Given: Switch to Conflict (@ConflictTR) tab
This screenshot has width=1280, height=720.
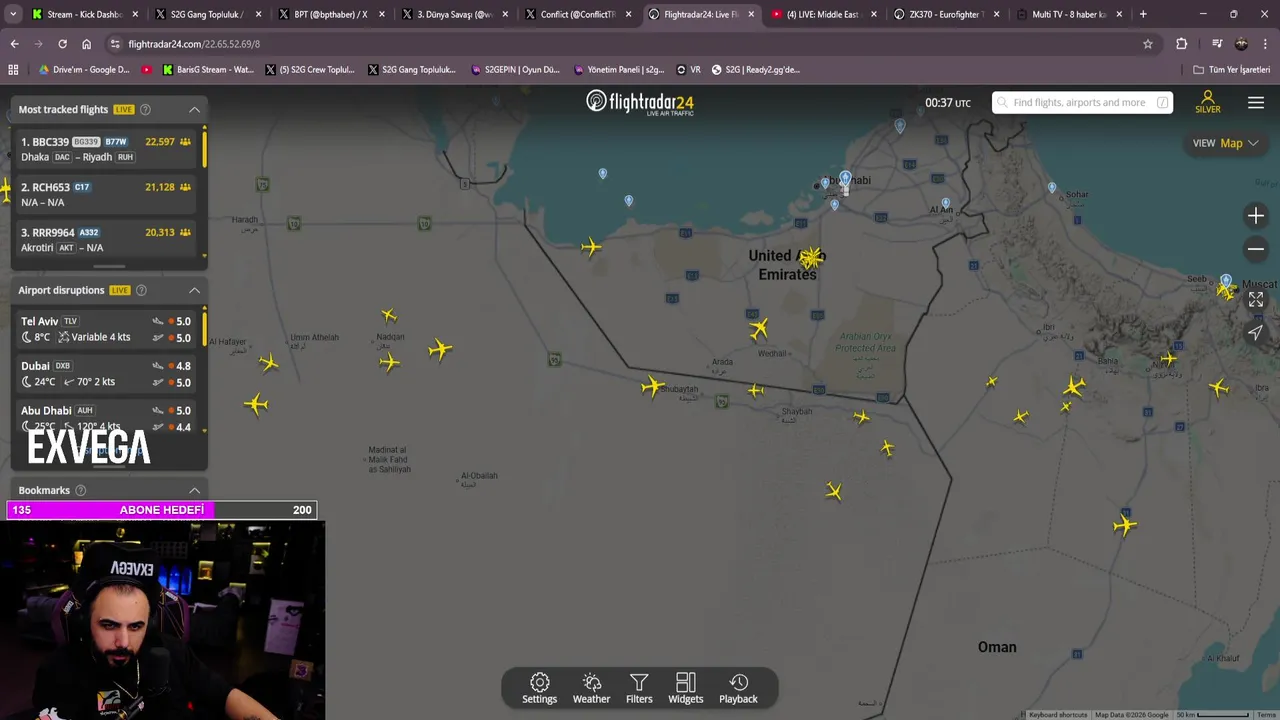Looking at the screenshot, I should (578, 14).
